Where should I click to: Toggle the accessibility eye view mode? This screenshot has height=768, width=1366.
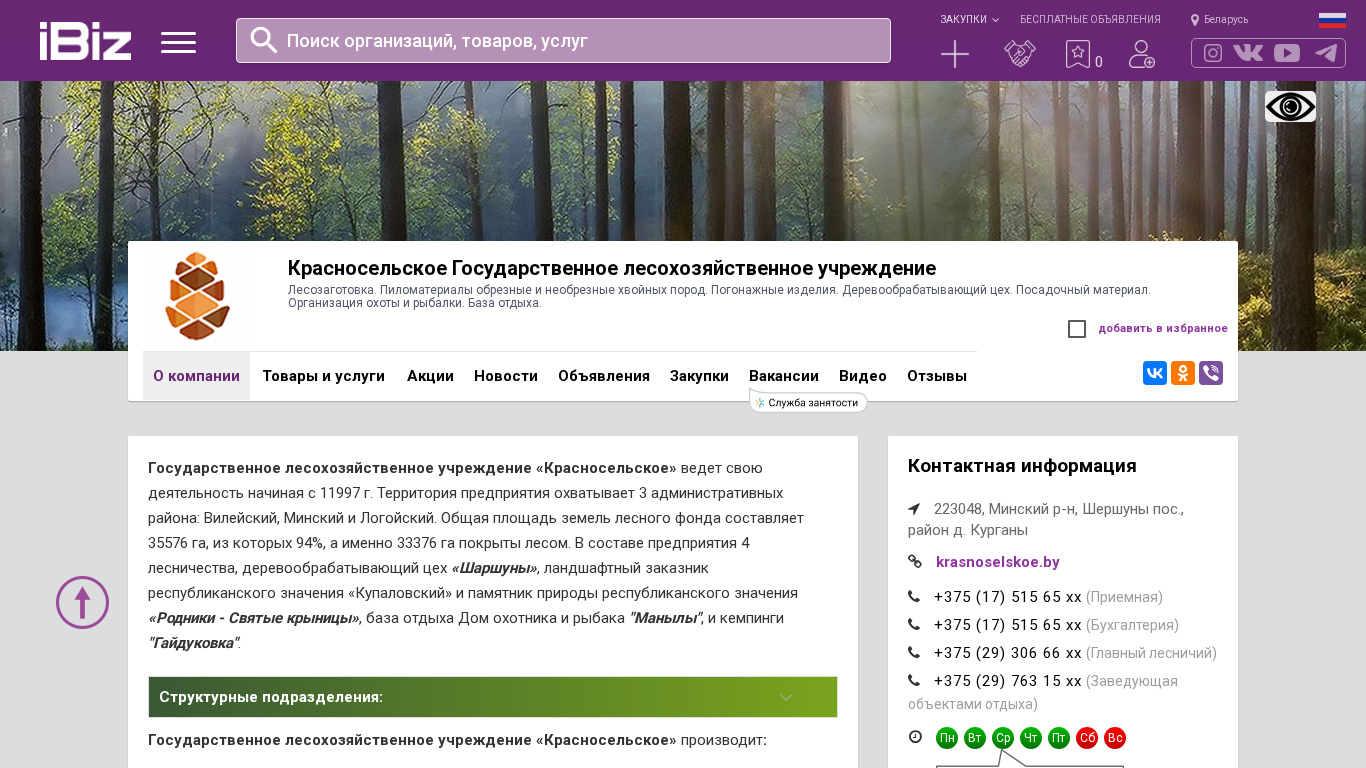coord(1290,107)
